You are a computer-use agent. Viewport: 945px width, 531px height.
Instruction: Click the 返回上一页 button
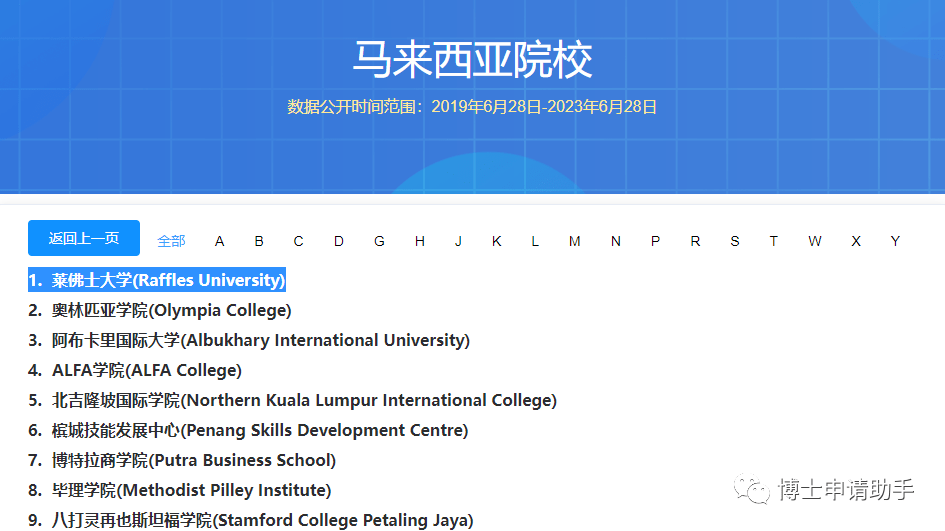pyautogui.click(x=84, y=238)
